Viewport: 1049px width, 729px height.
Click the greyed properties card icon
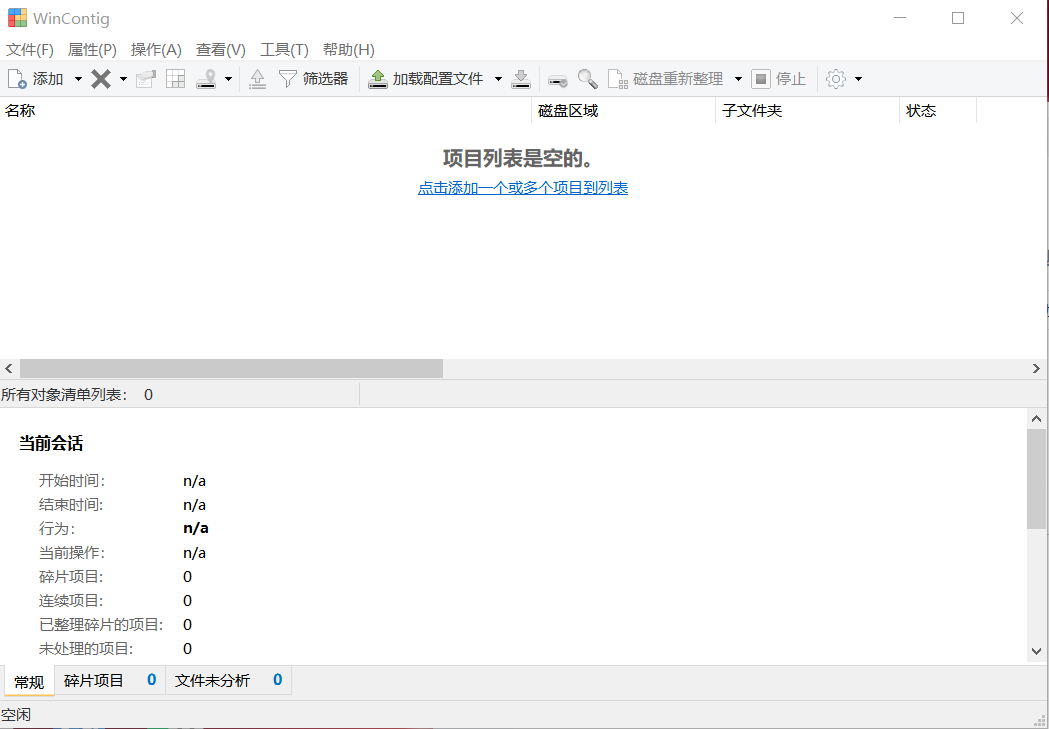(x=146, y=79)
